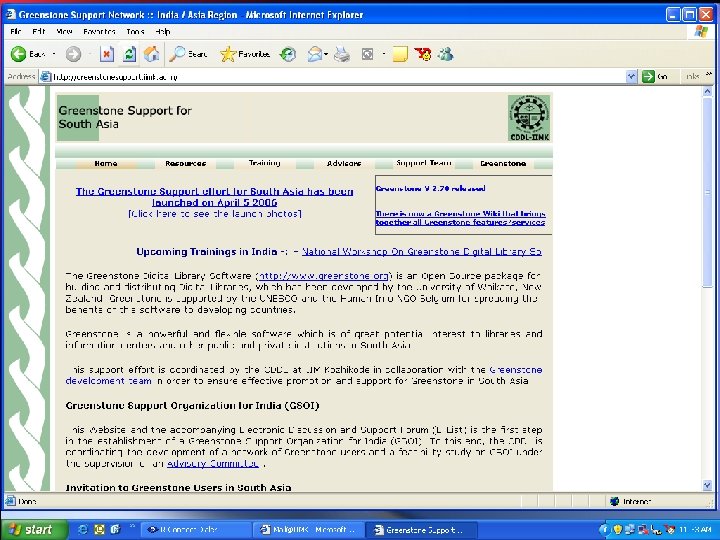Open Greenstone development team link
720x540 pixels.
[x=304, y=375]
